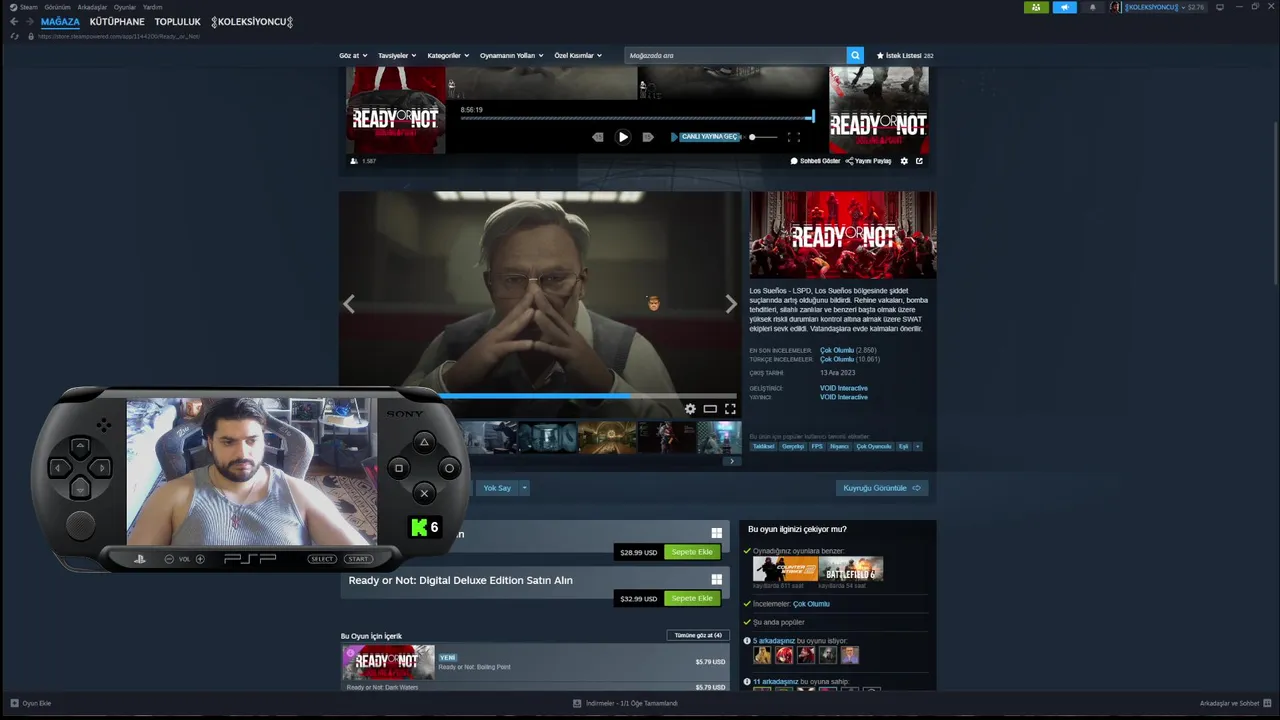1280x720 pixels.
Task: Open the Taktiksel tag
Action: click(x=763, y=447)
